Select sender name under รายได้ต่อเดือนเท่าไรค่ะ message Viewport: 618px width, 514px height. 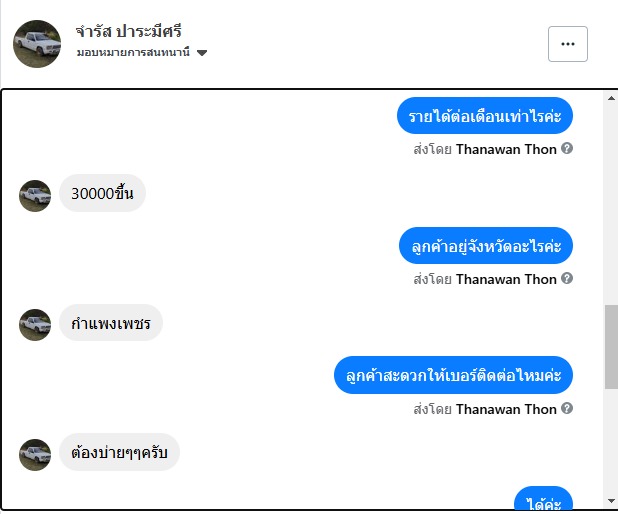point(506,149)
